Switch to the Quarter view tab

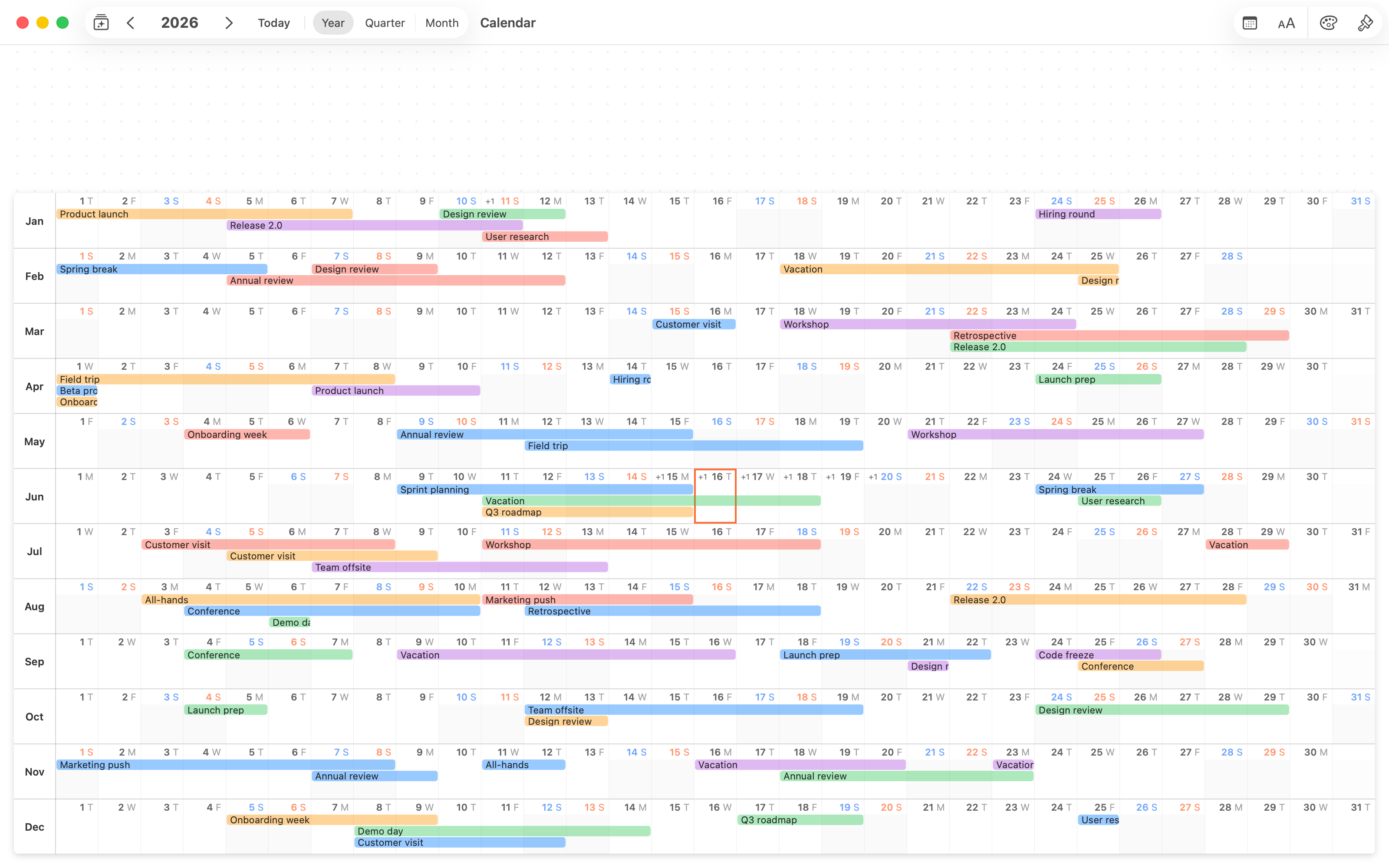pyautogui.click(x=385, y=23)
